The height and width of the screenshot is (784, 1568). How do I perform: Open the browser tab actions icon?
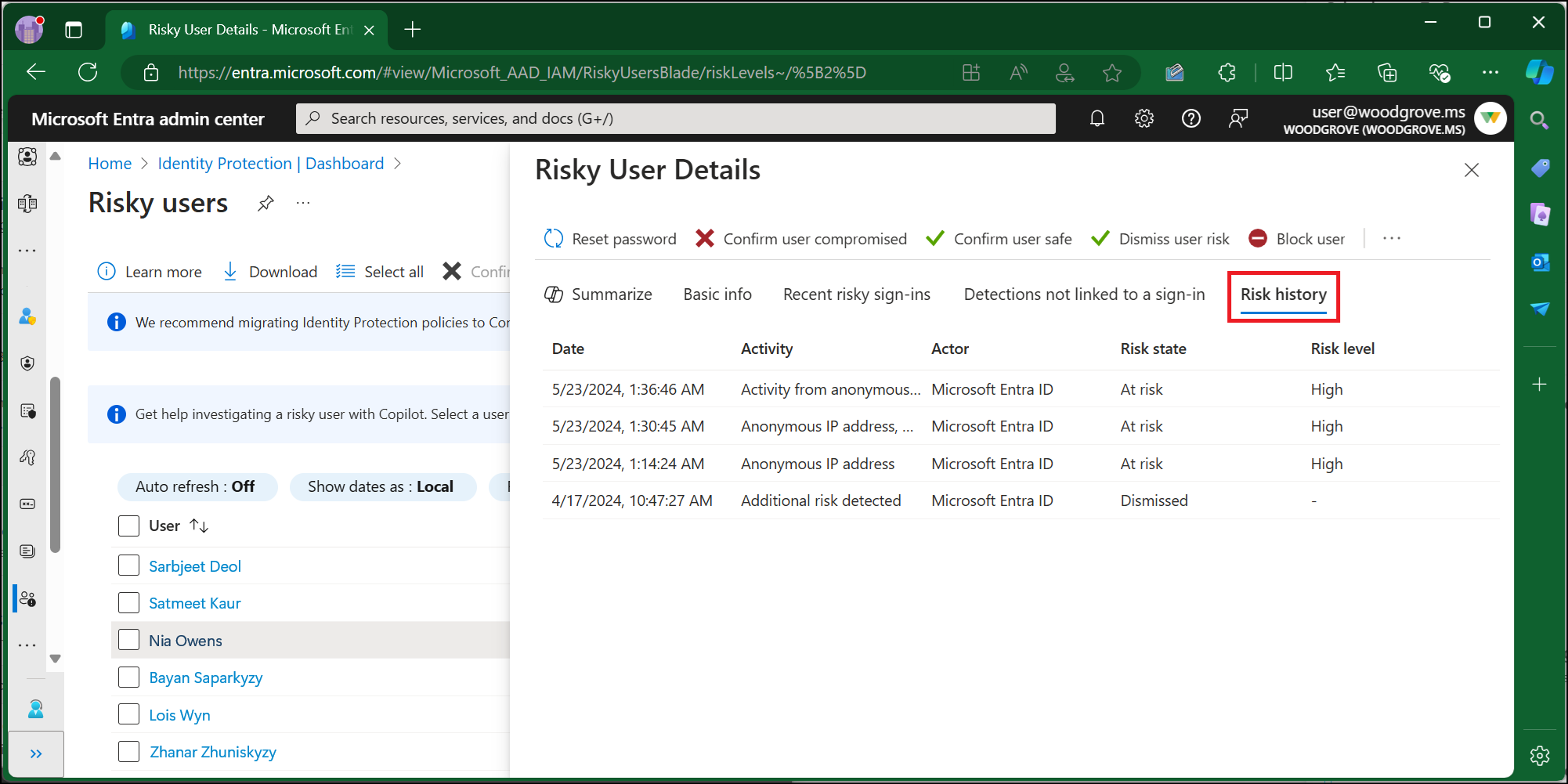(x=74, y=30)
